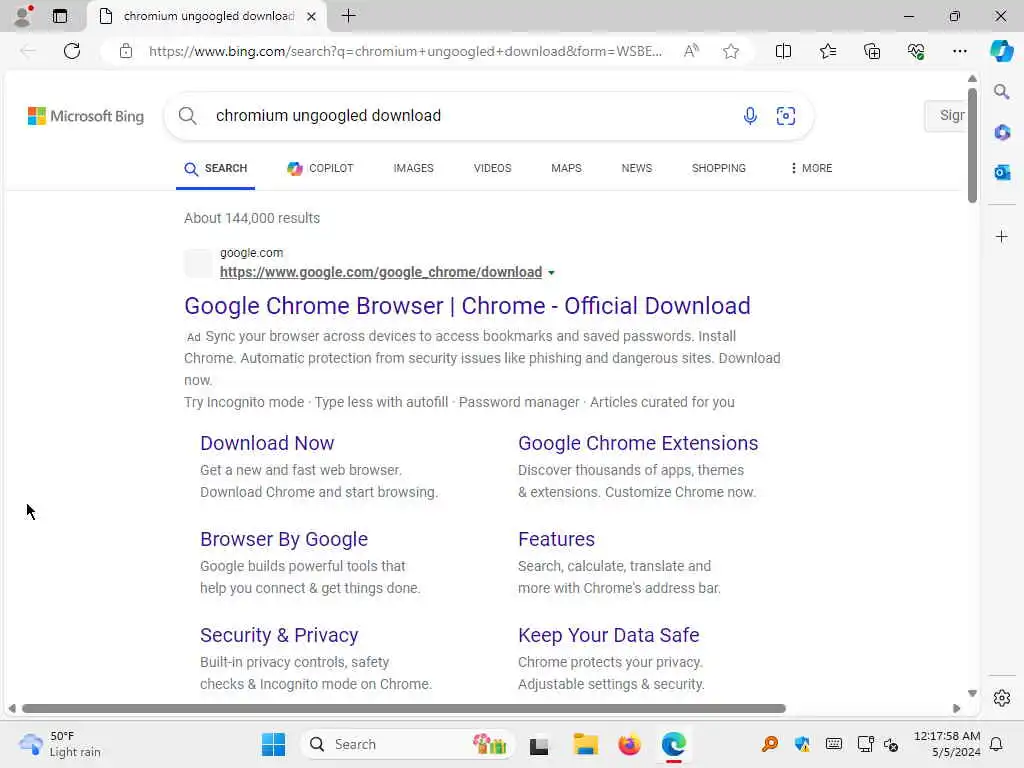Open Microsoft Edge taskbar icon

point(673,744)
